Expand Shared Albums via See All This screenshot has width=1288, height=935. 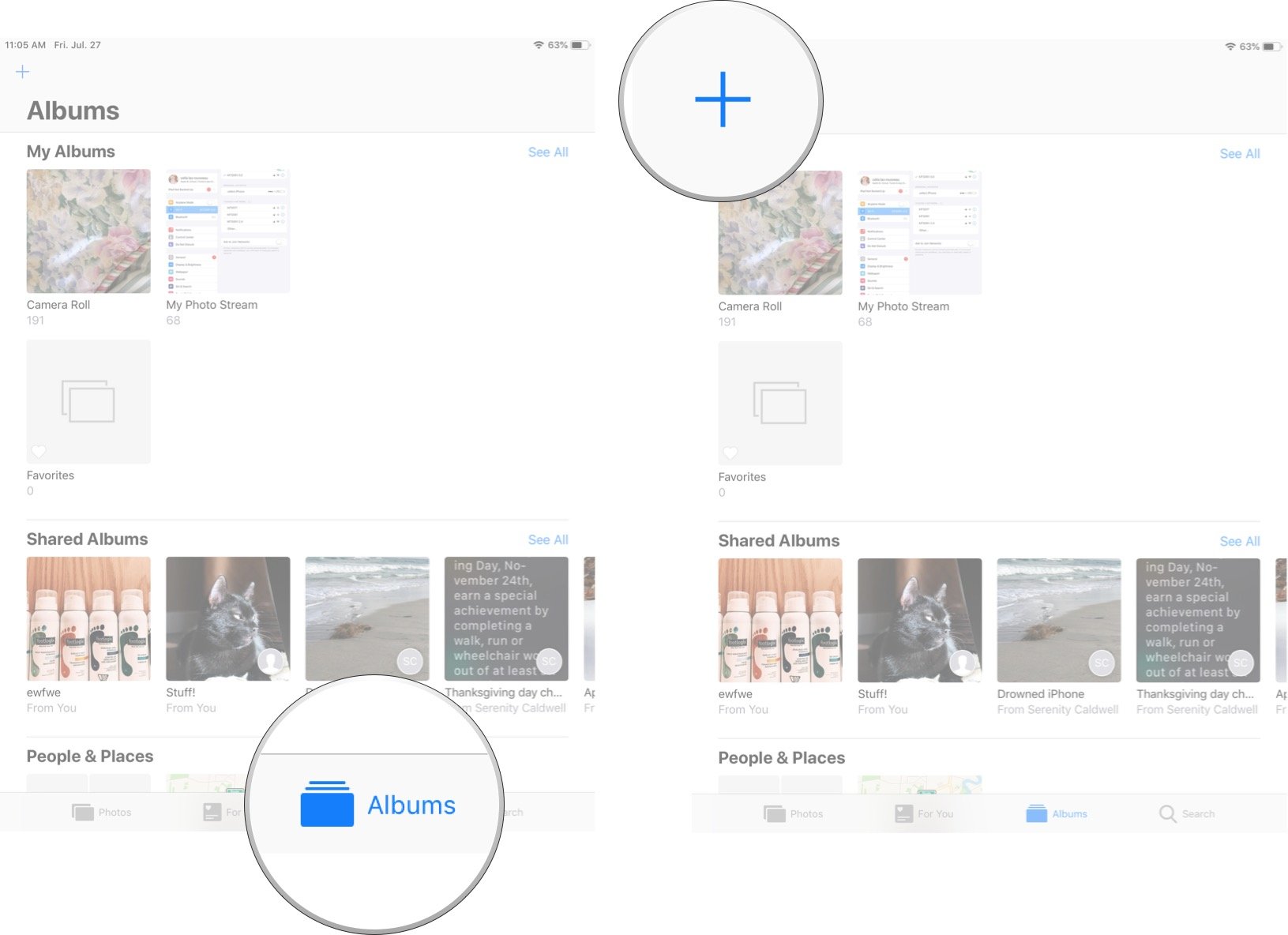(547, 539)
